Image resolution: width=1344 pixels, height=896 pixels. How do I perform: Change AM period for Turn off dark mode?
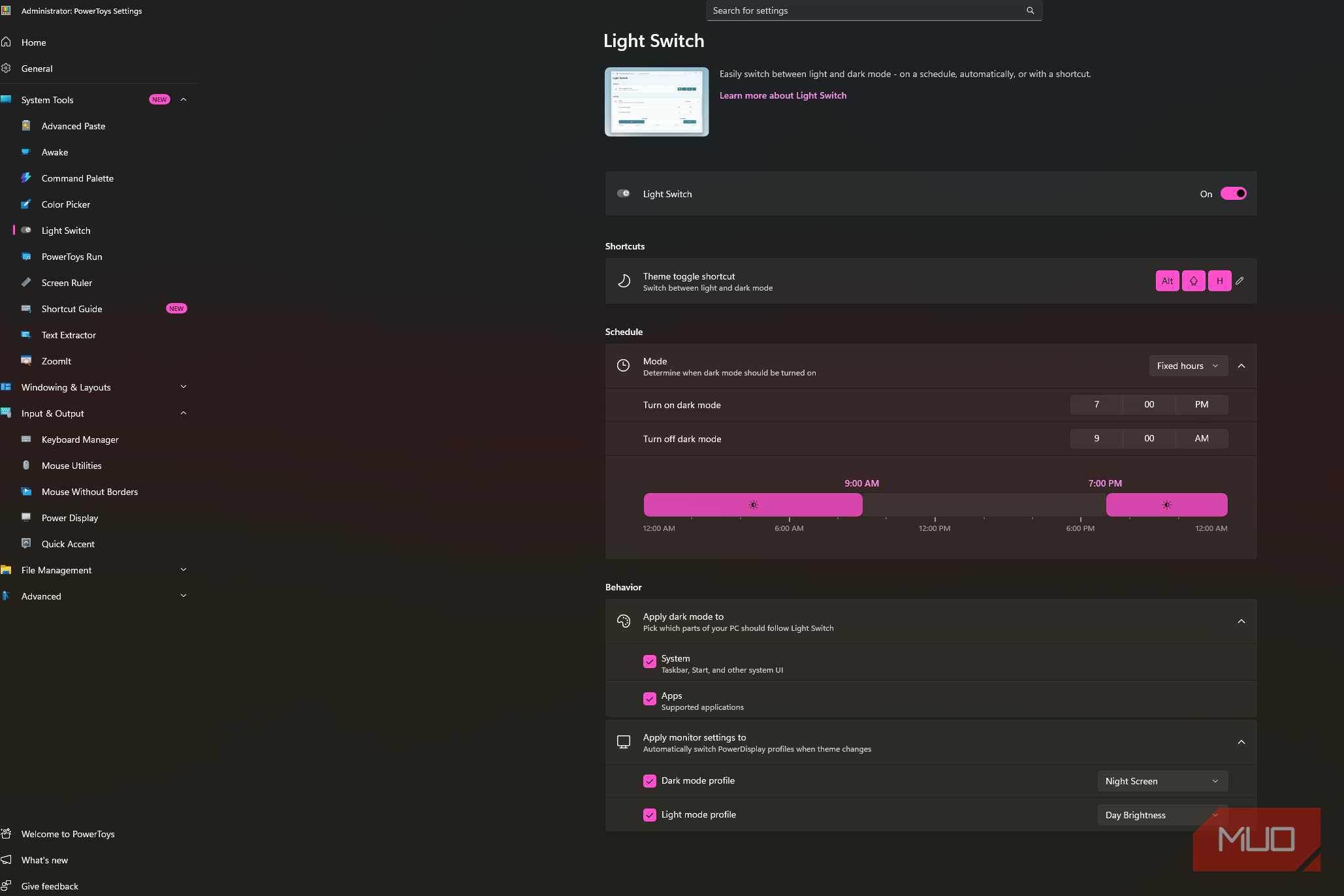tap(1202, 438)
